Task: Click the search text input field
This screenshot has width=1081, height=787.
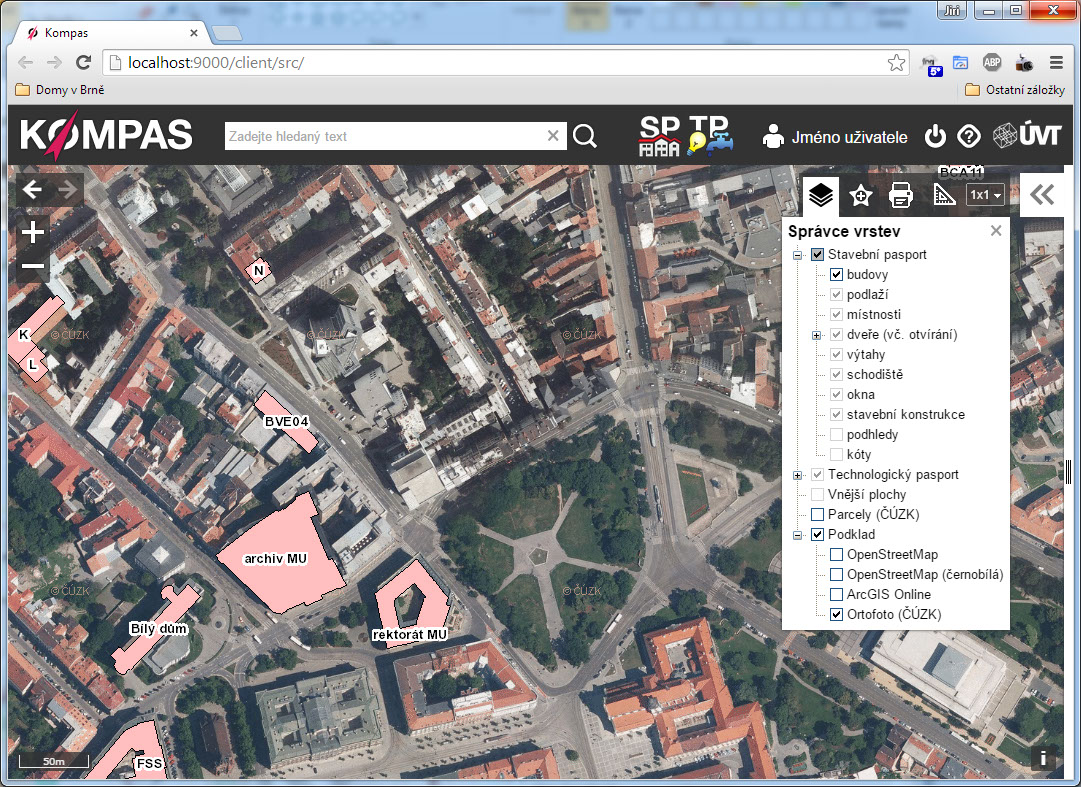Action: point(385,136)
